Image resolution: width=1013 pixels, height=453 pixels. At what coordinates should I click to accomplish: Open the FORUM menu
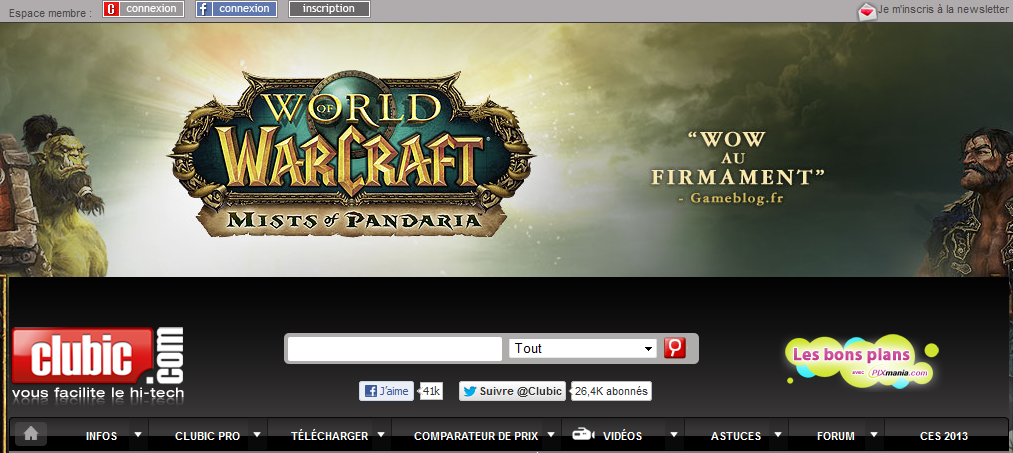pos(835,436)
